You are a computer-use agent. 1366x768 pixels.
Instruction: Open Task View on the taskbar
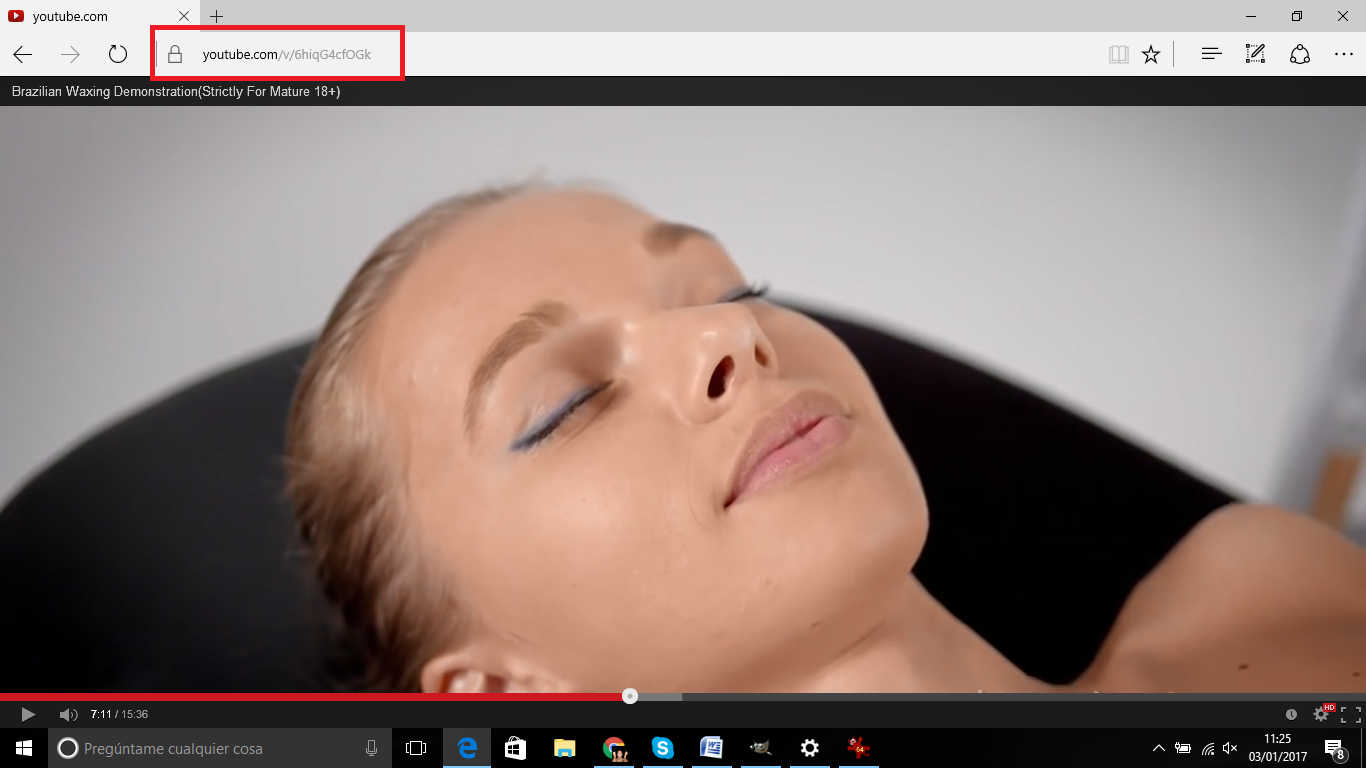416,748
